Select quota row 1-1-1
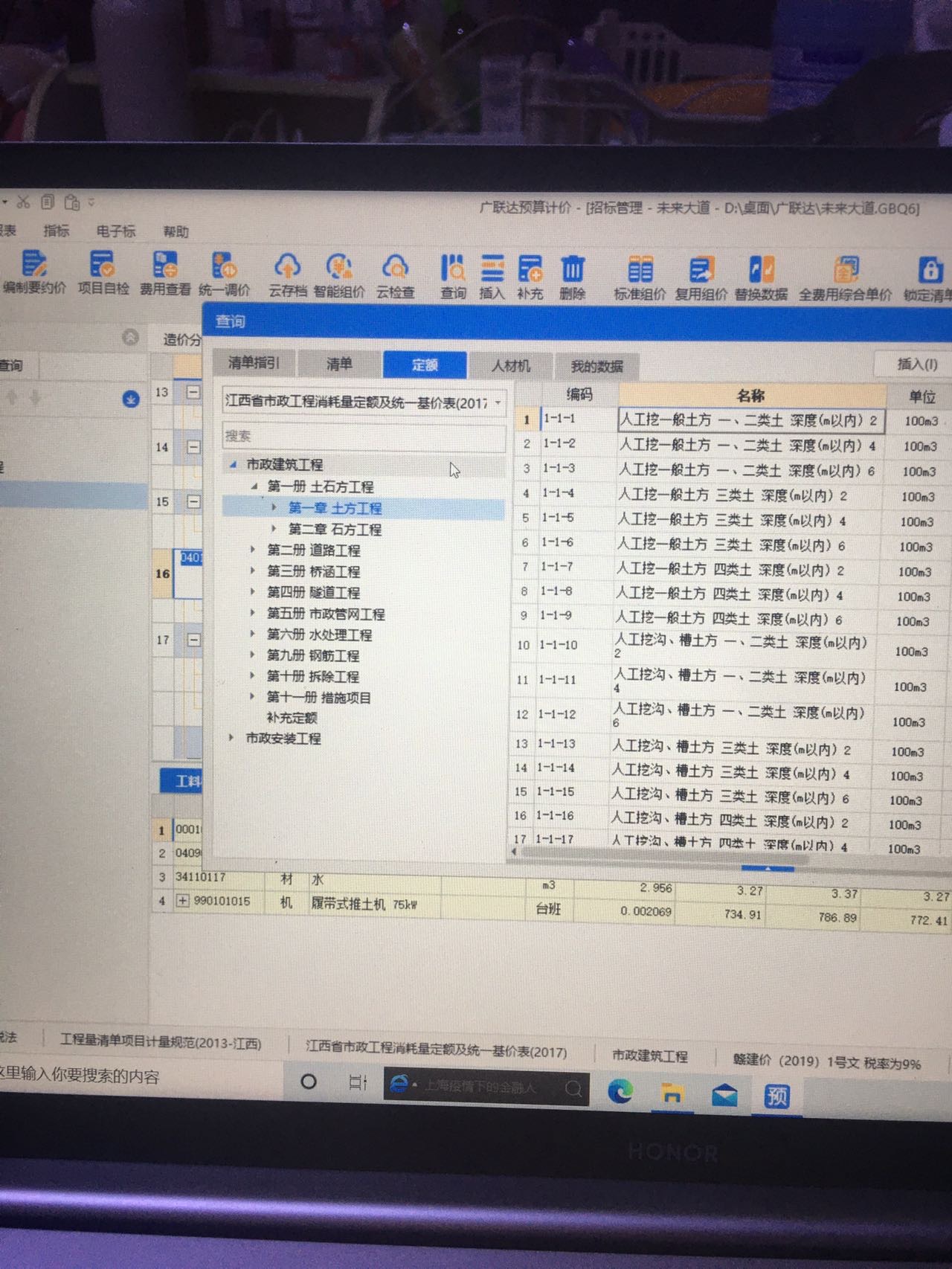This screenshot has height=1269, width=952. point(731,420)
